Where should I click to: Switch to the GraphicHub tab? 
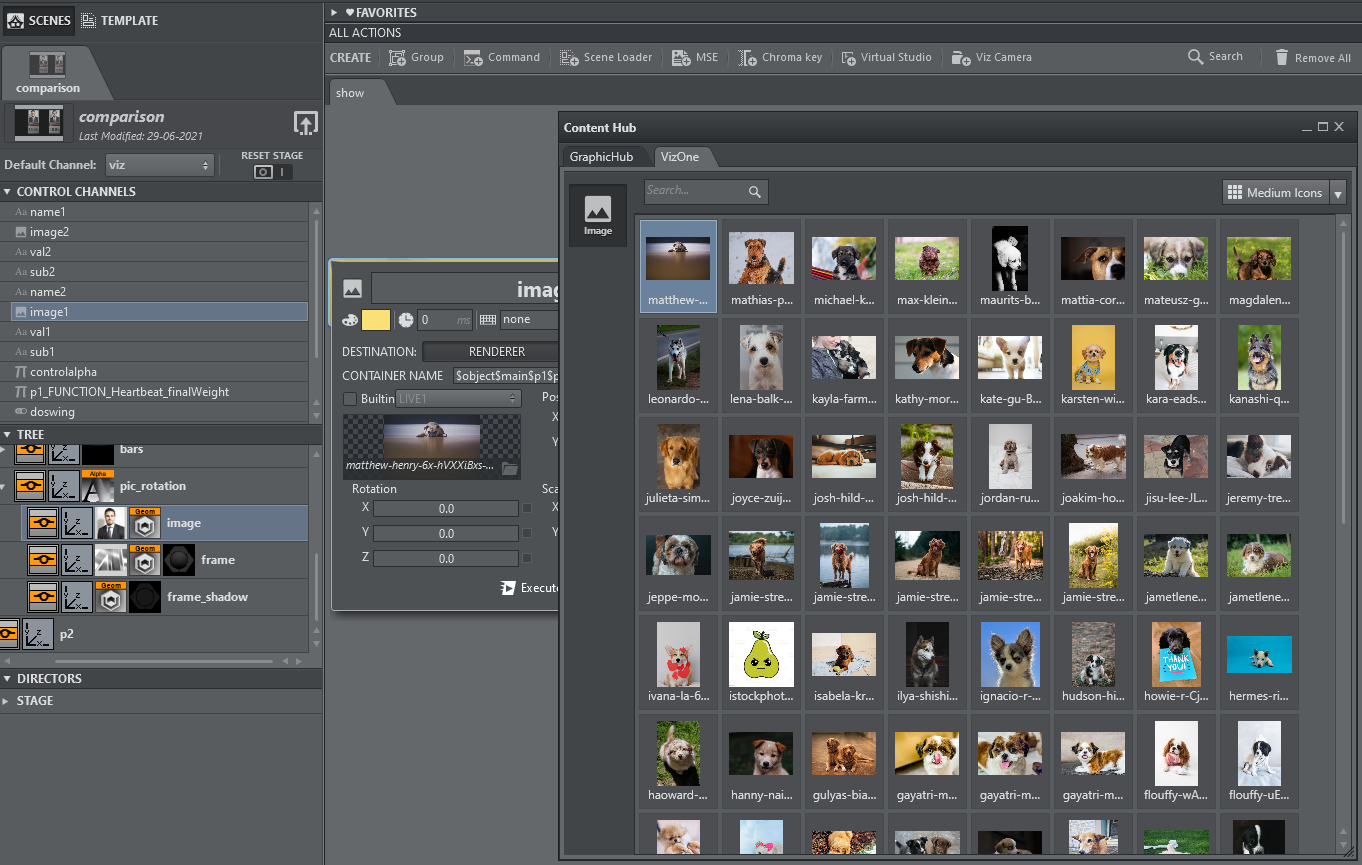(601, 157)
